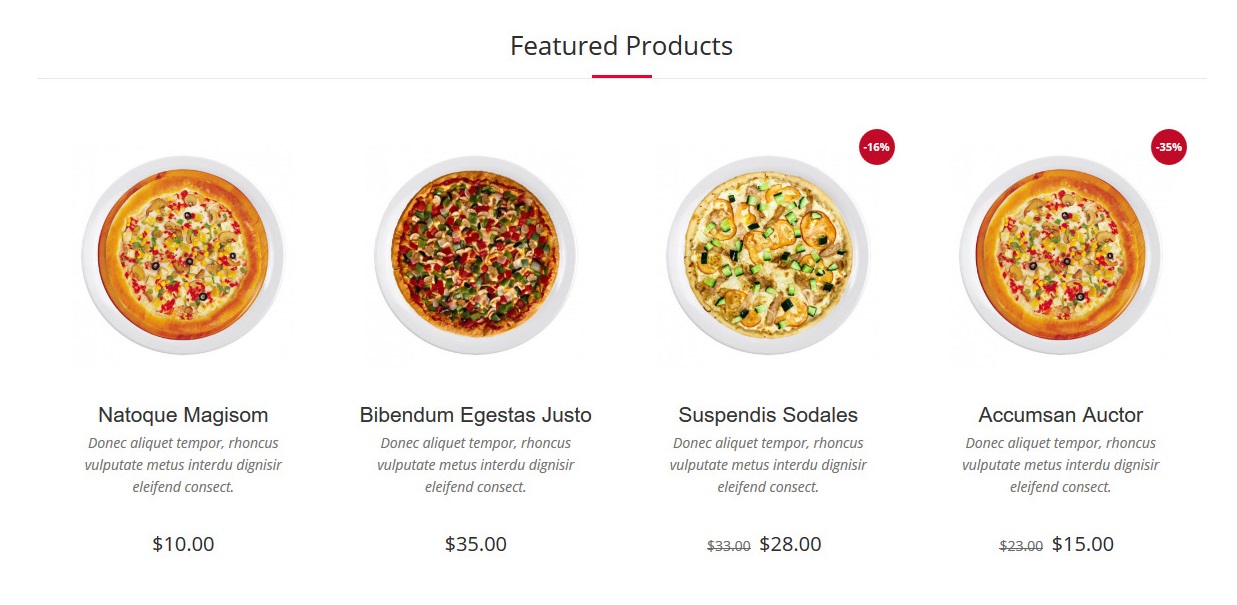
Task: Open the Bibendum Egestas Justo pizza image
Action: click(x=475, y=255)
